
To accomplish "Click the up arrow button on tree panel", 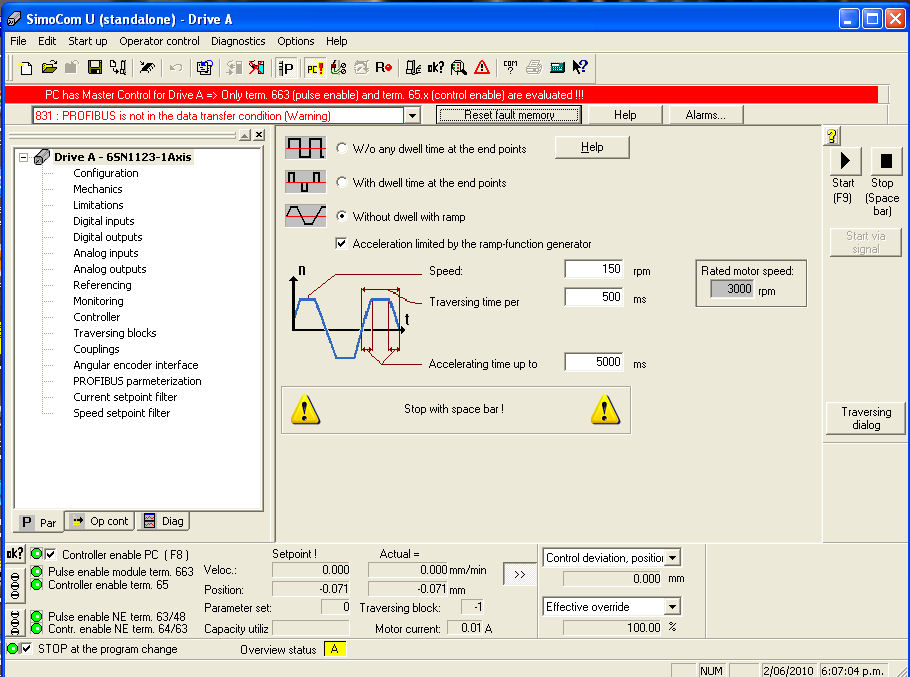I will coord(245,135).
